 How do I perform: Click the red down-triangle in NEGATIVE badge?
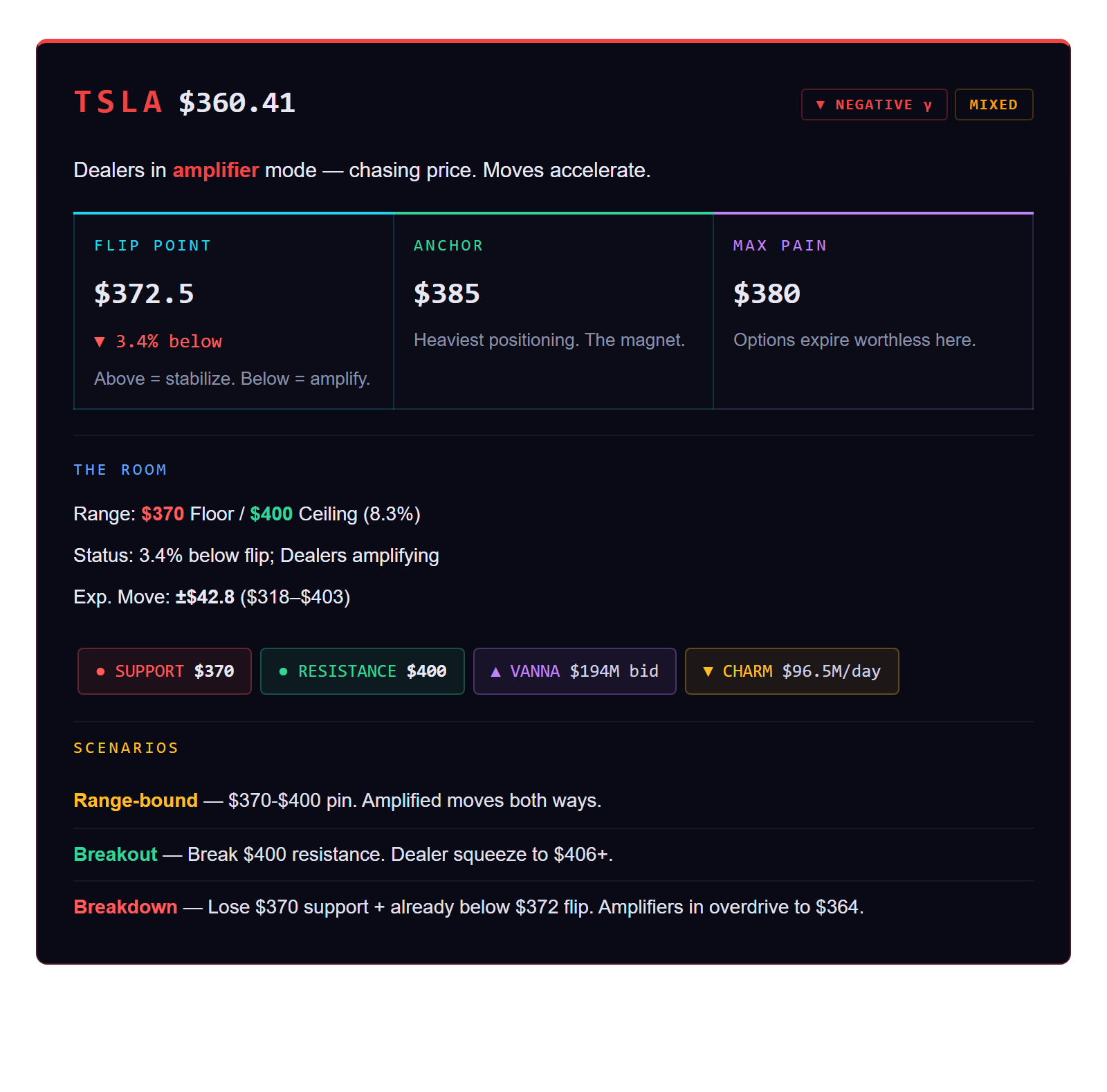pyautogui.click(x=821, y=105)
